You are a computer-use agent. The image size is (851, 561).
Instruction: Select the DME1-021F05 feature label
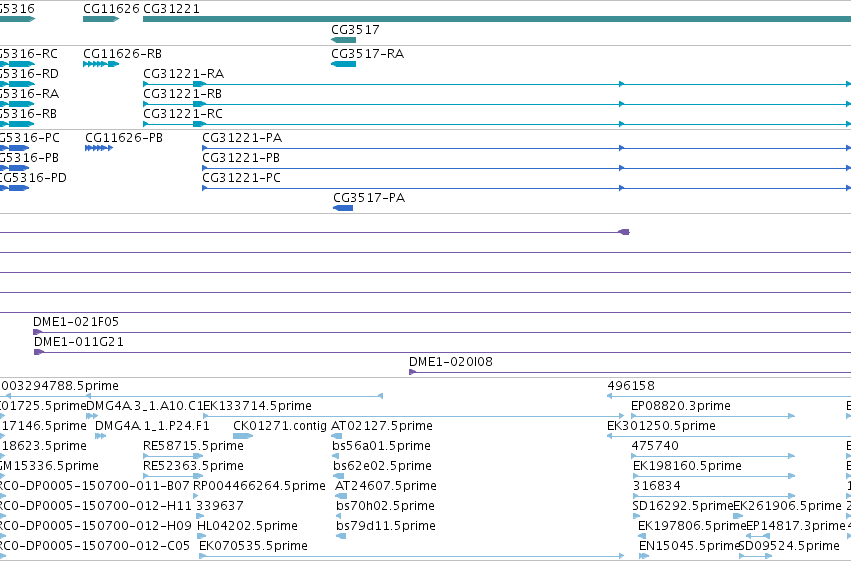[x=76, y=322]
